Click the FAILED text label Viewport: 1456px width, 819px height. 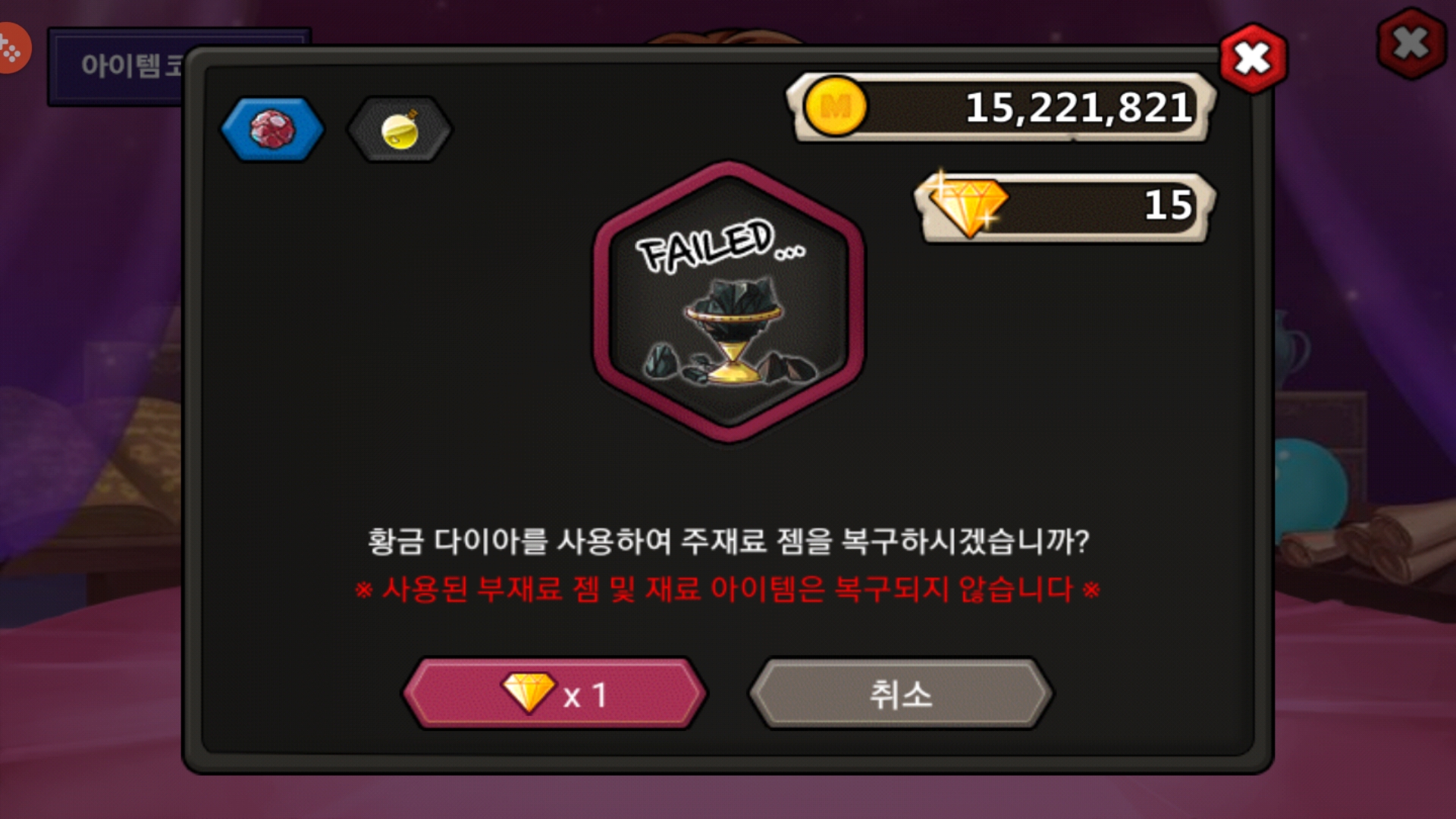point(720,246)
